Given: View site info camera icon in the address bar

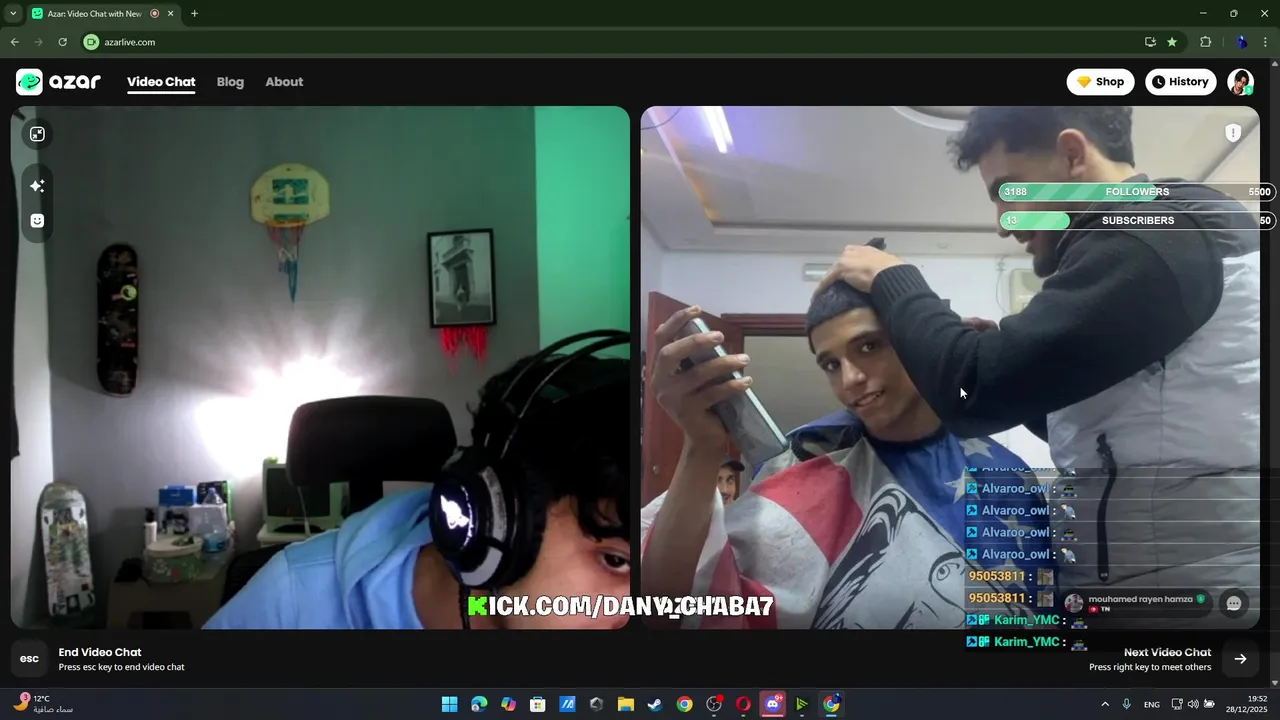Looking at the screenshot, I should pyautogui.click(x=91, y=42).
